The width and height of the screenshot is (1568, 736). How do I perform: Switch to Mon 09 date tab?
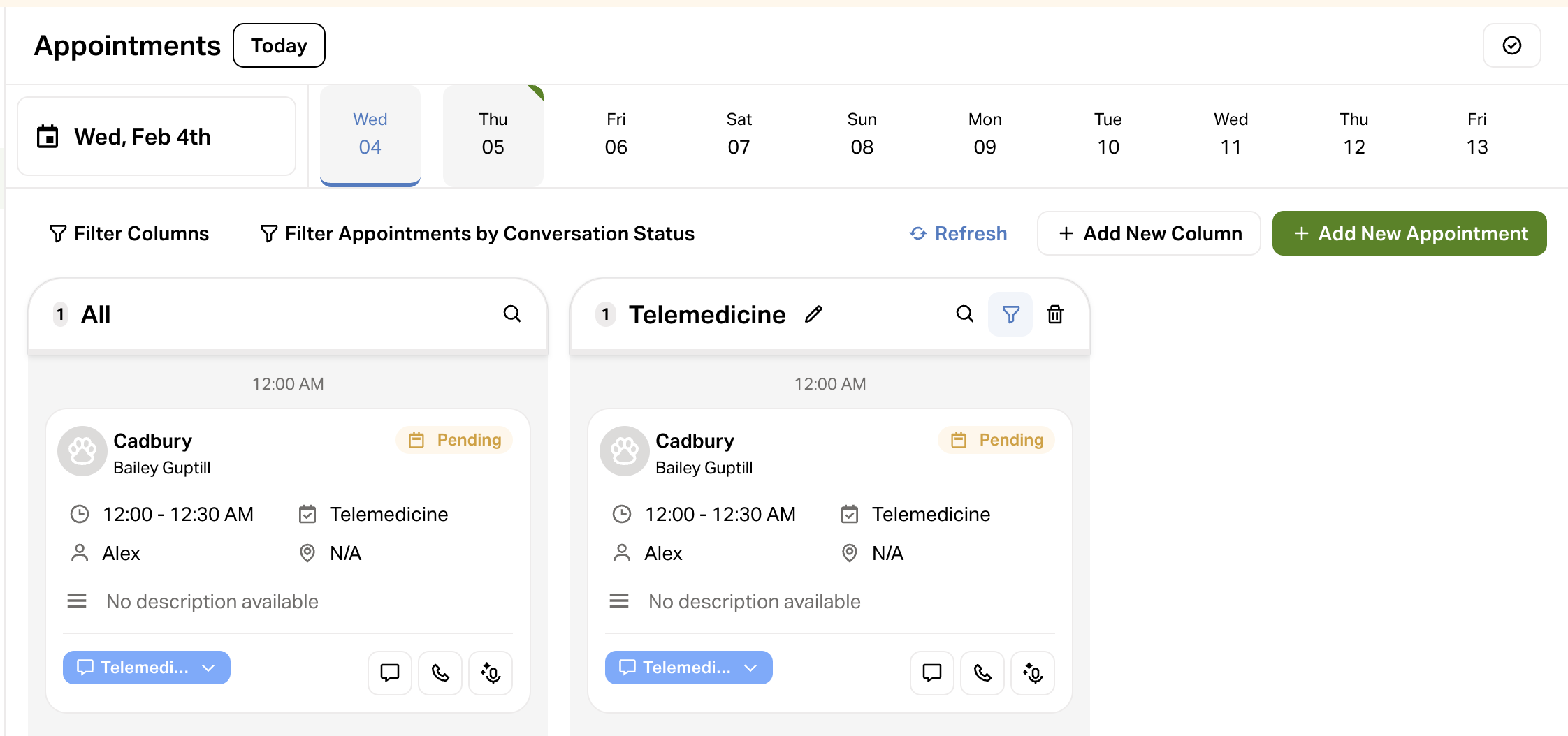click(985, 134)
